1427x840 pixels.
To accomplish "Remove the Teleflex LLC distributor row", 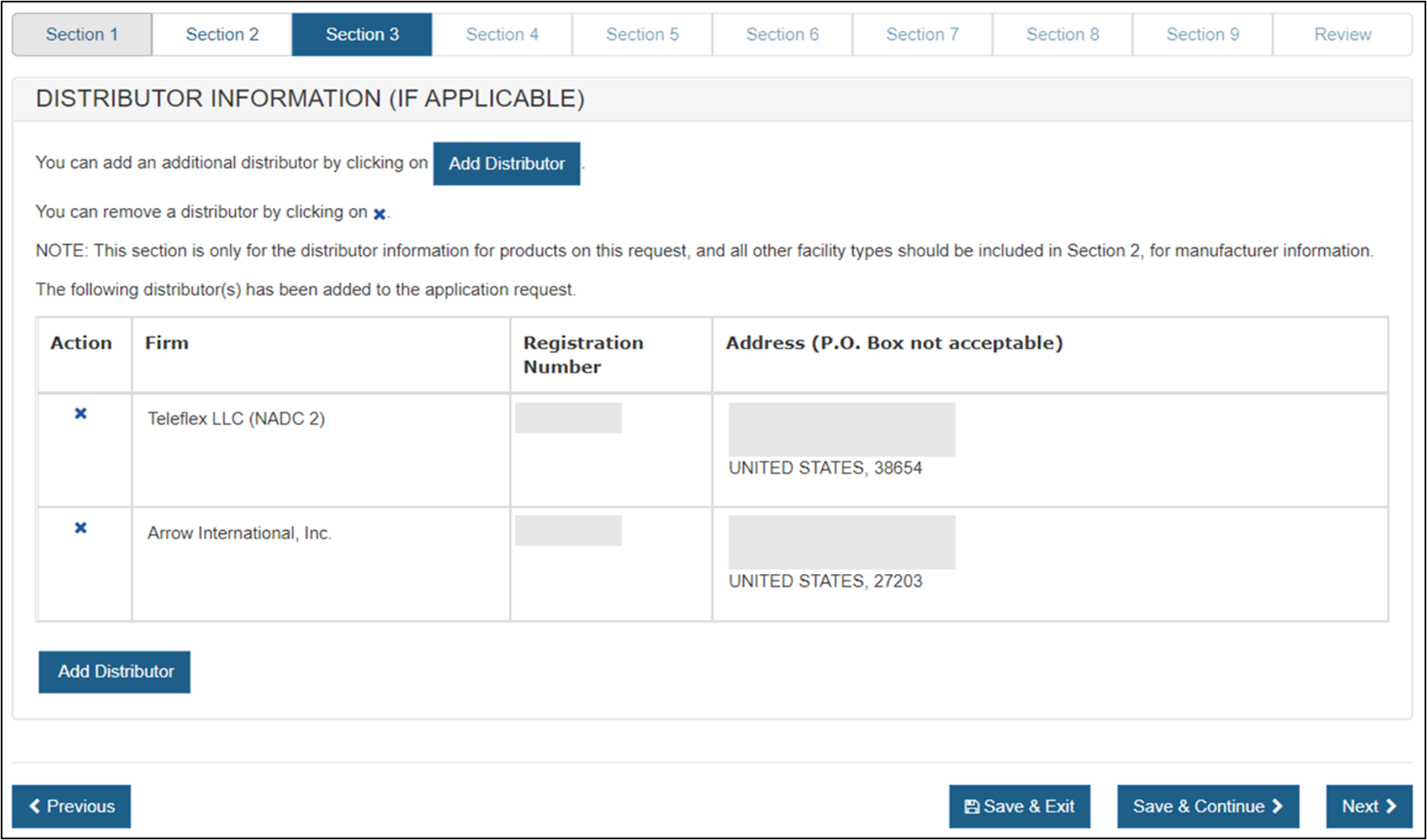I will (81, 414).
